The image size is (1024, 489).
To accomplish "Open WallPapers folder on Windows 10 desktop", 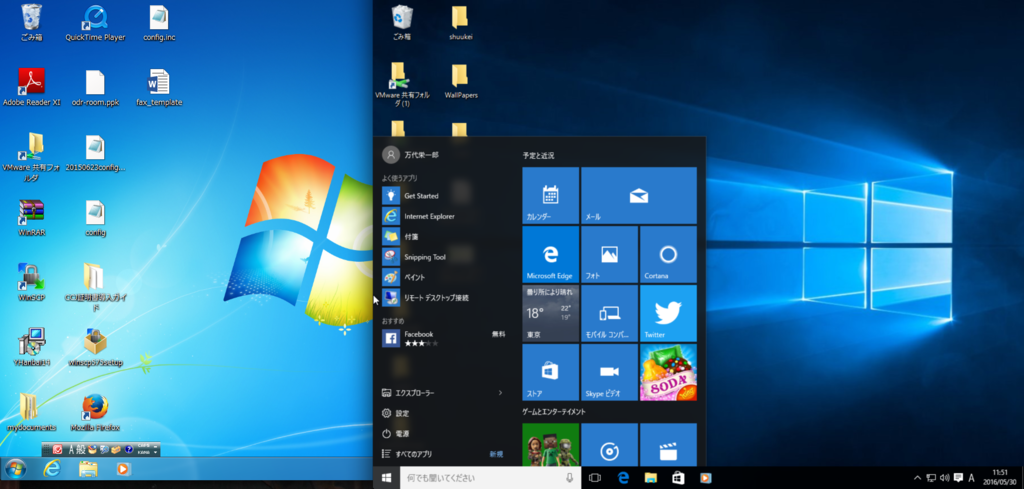I will 460,81.
